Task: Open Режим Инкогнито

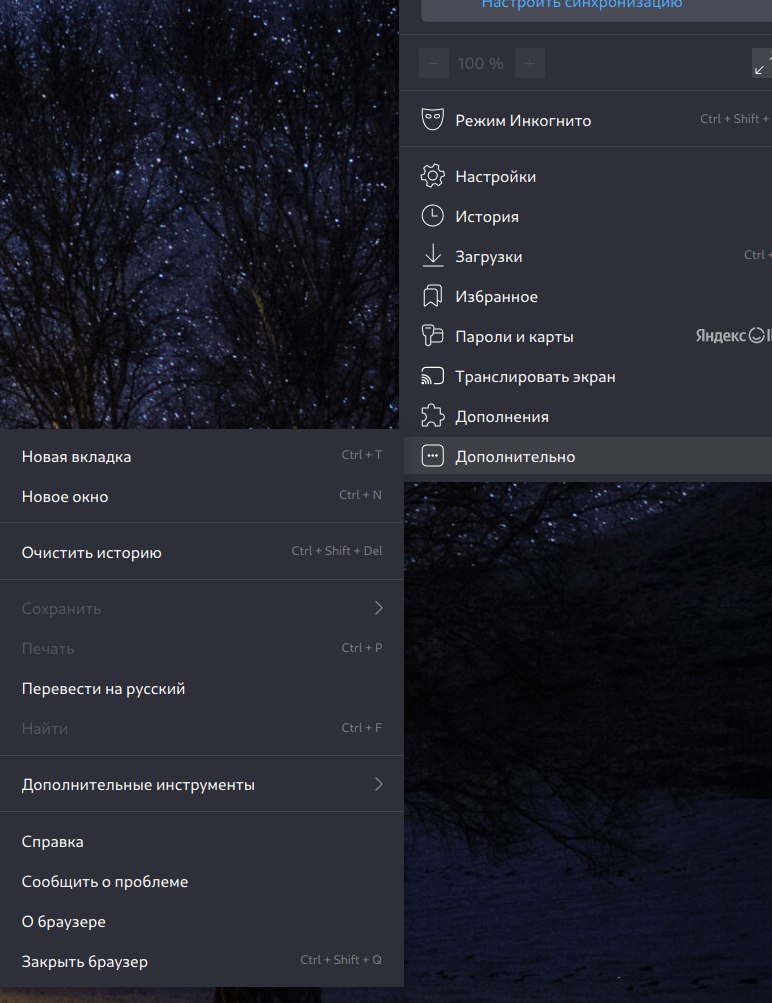Action: pyautogui.click(x=588, y=120)
